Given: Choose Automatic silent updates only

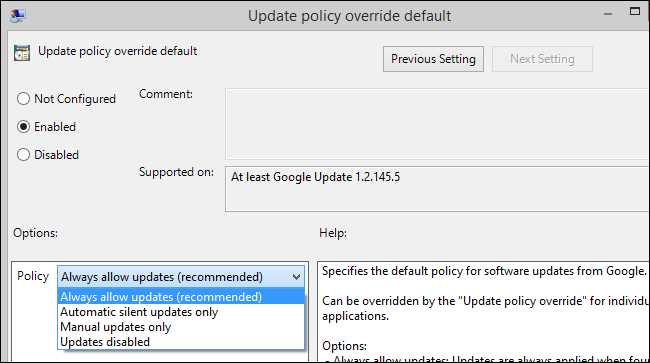Looking at the screenshot, I should [x=181, y=312].
